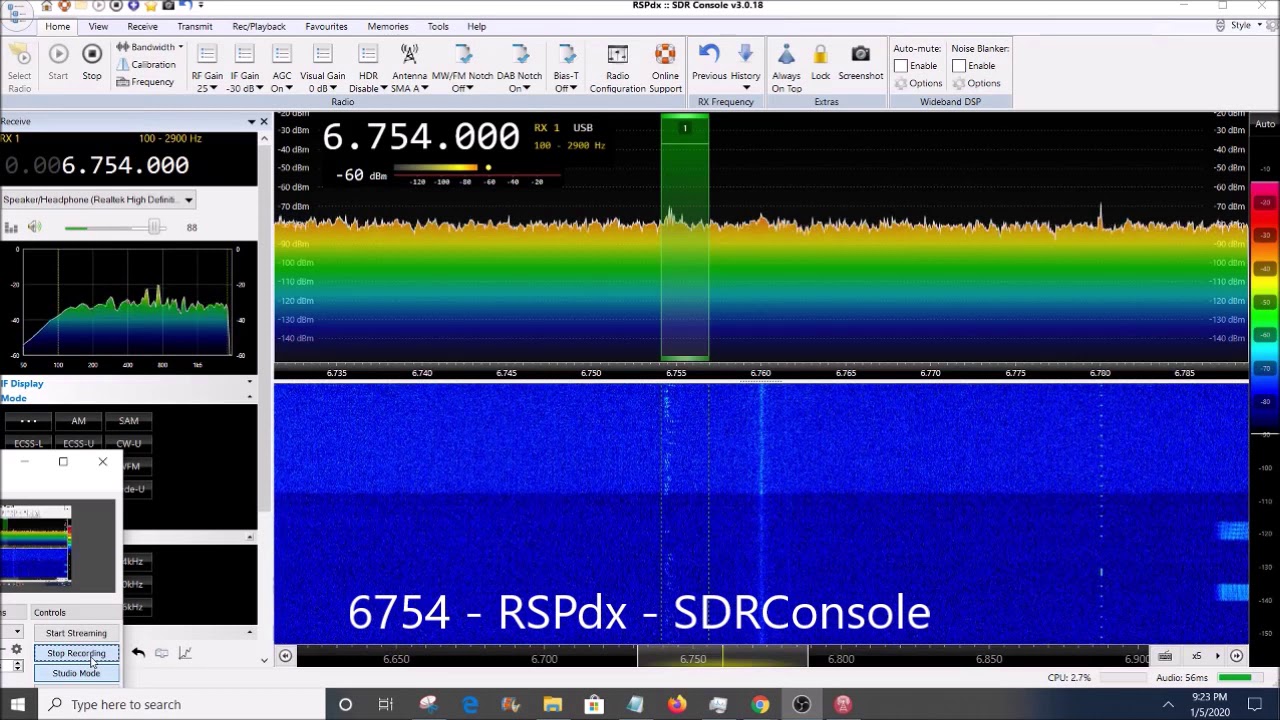1280x720 pixels.
Task: Toggle Studio Mode in OBS window
Action: [x=76, y=673]
